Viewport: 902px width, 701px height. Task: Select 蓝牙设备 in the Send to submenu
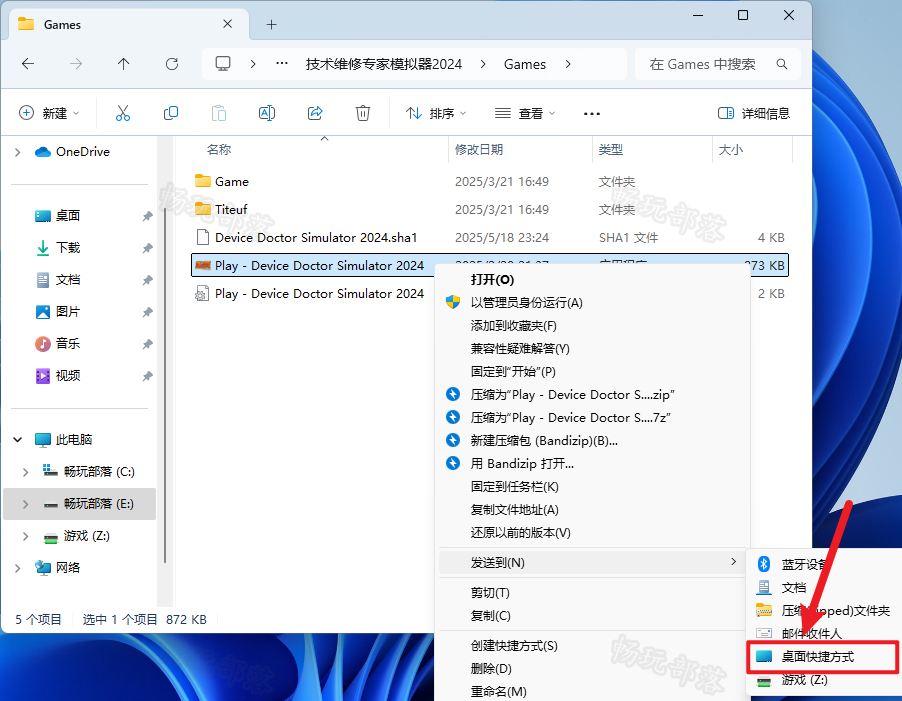coord(823,565)
